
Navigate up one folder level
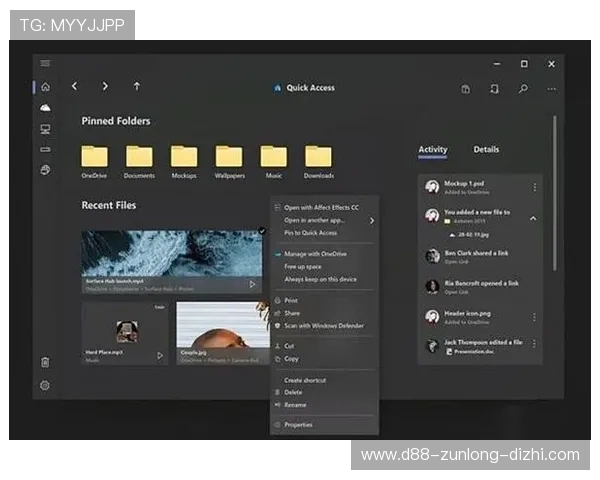point(137,87)
